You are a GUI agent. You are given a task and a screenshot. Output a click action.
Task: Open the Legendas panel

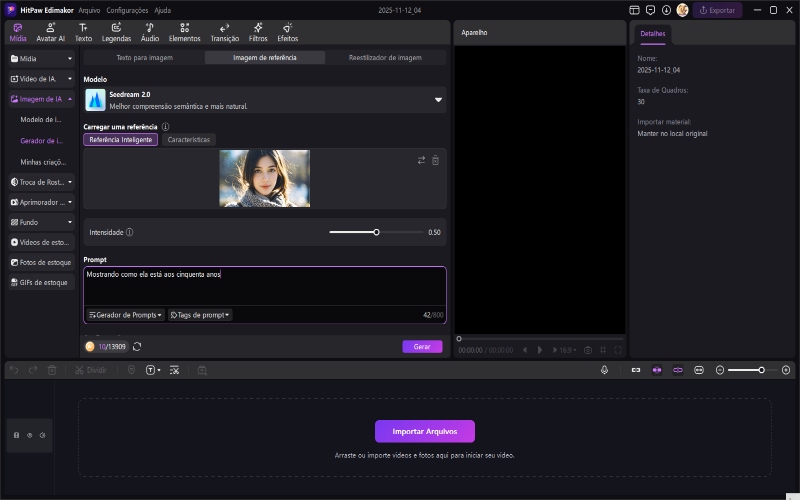click(x=116, y=32)
